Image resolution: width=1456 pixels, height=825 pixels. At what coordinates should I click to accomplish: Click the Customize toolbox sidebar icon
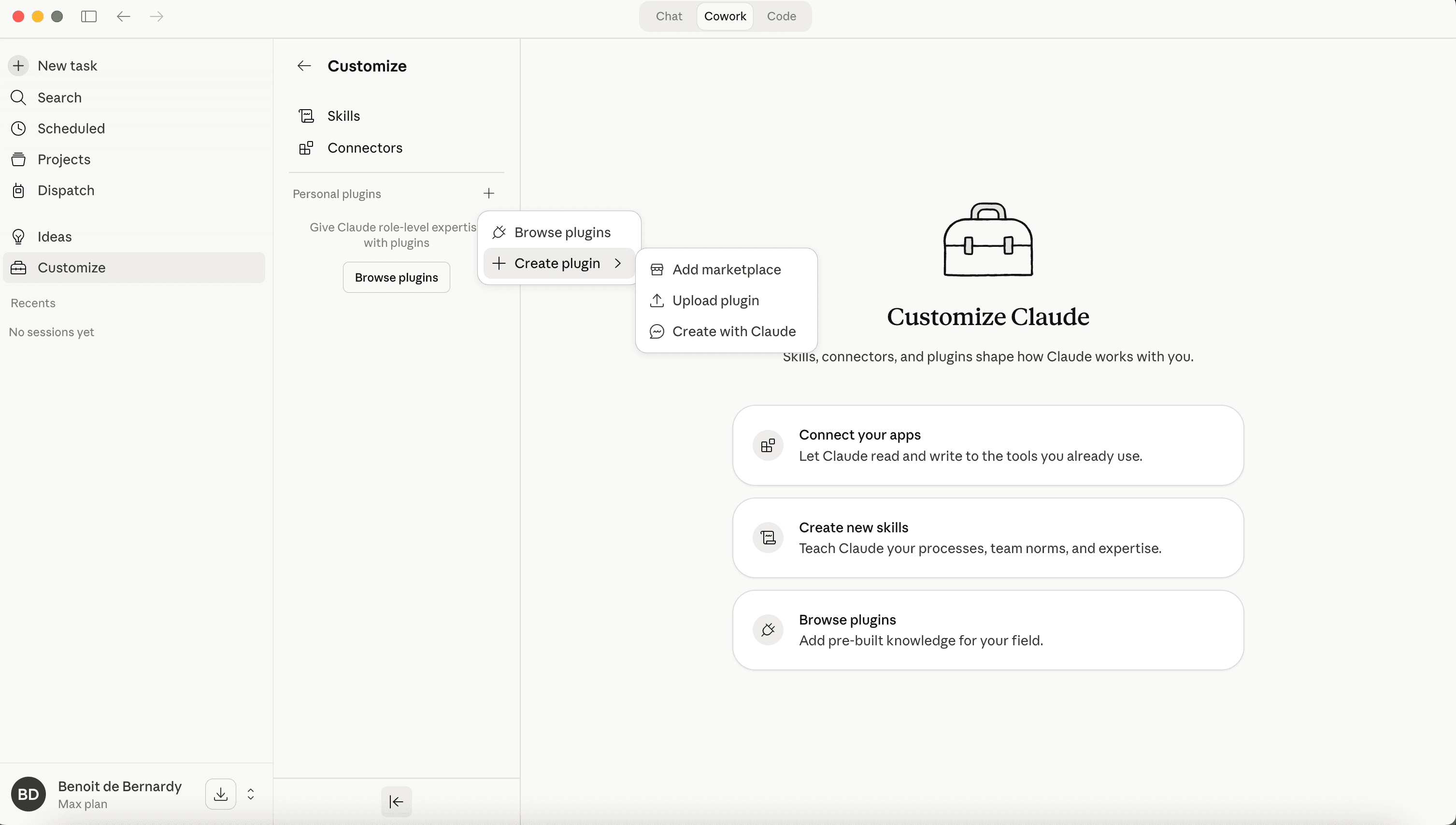click(x=18, y=268)
